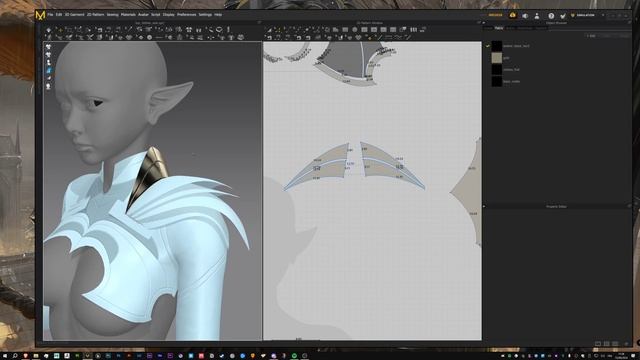Open Windows taskbar search
The image size is (640, 360).
click(x=15, y=356)
